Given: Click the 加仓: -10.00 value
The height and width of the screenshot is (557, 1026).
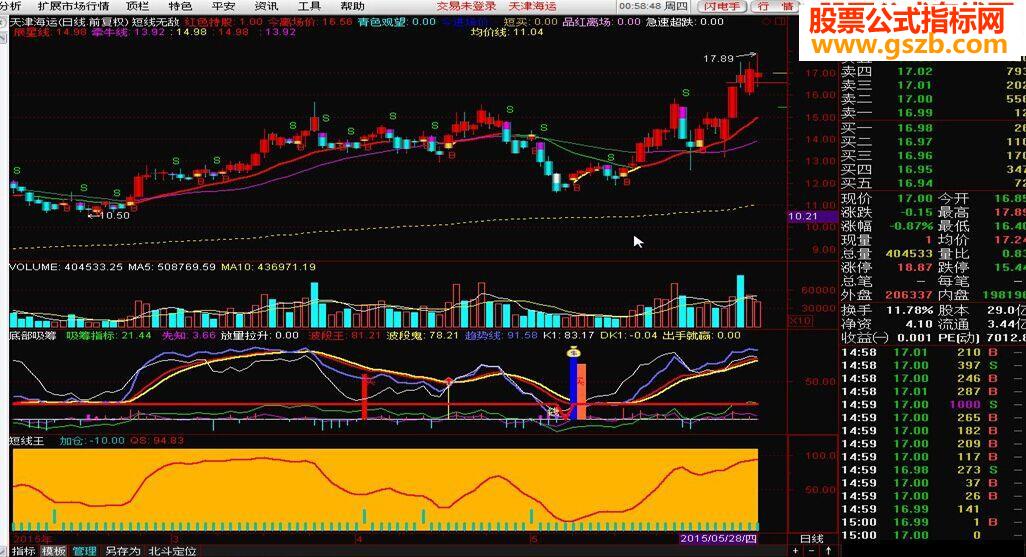Looking at the screenshot, I should pos(92,441).
